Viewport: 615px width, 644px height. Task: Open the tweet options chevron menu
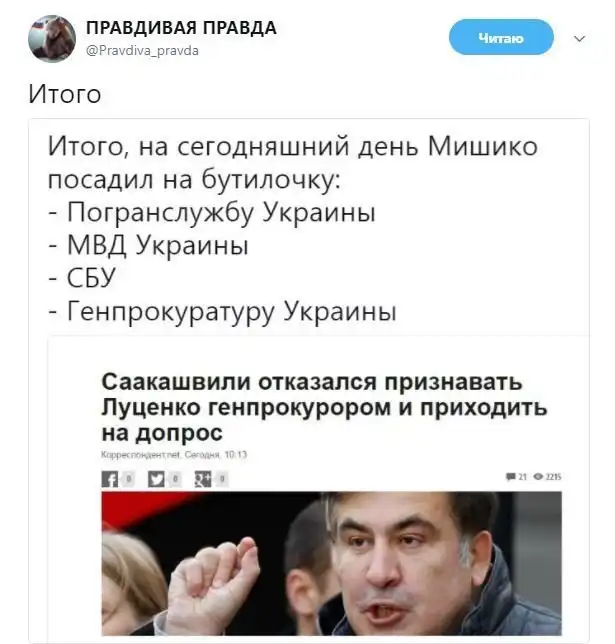[x=579, y=39]
